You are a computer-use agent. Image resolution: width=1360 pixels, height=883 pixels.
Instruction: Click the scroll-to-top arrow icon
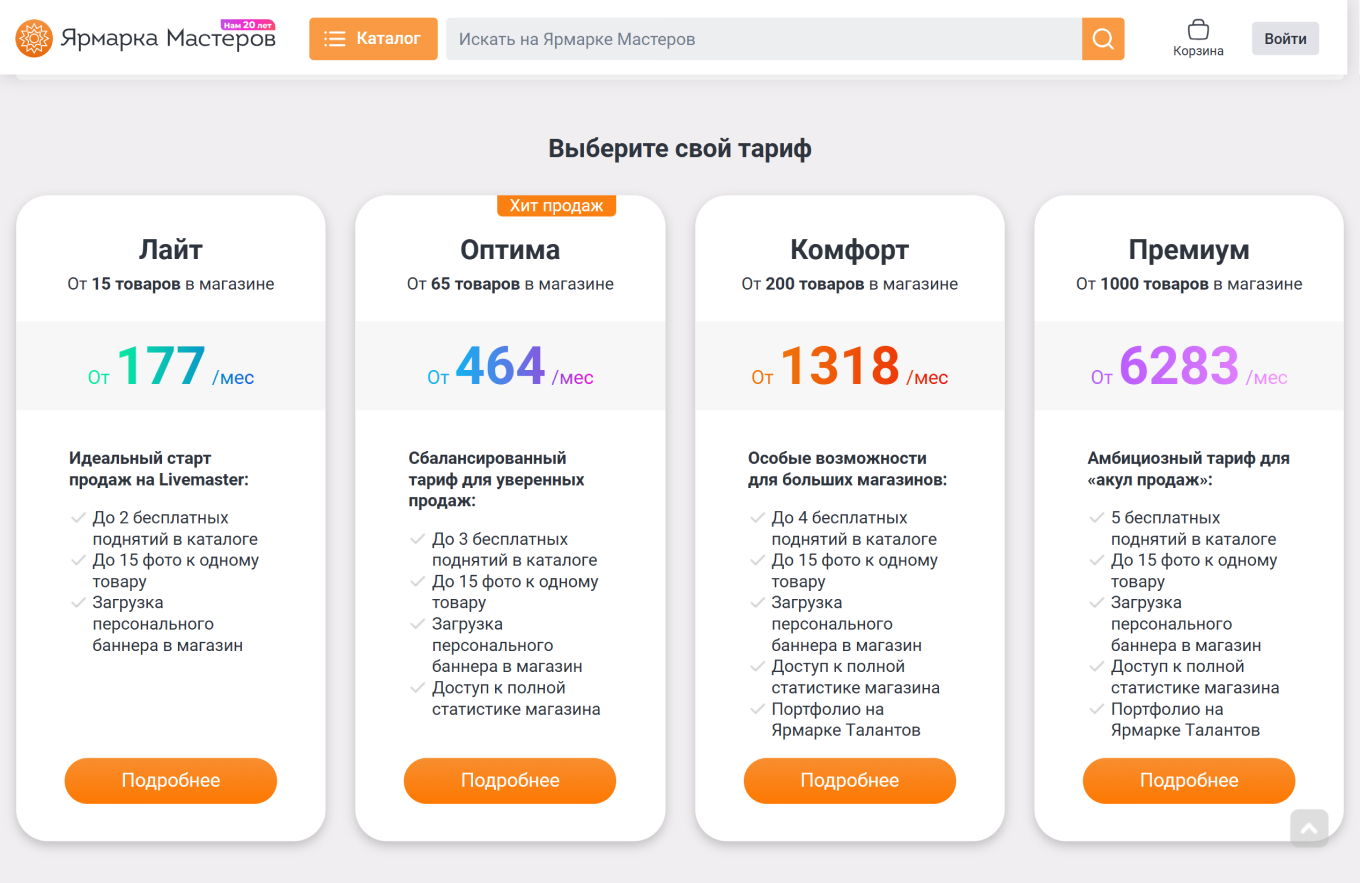coord(1310,828)
